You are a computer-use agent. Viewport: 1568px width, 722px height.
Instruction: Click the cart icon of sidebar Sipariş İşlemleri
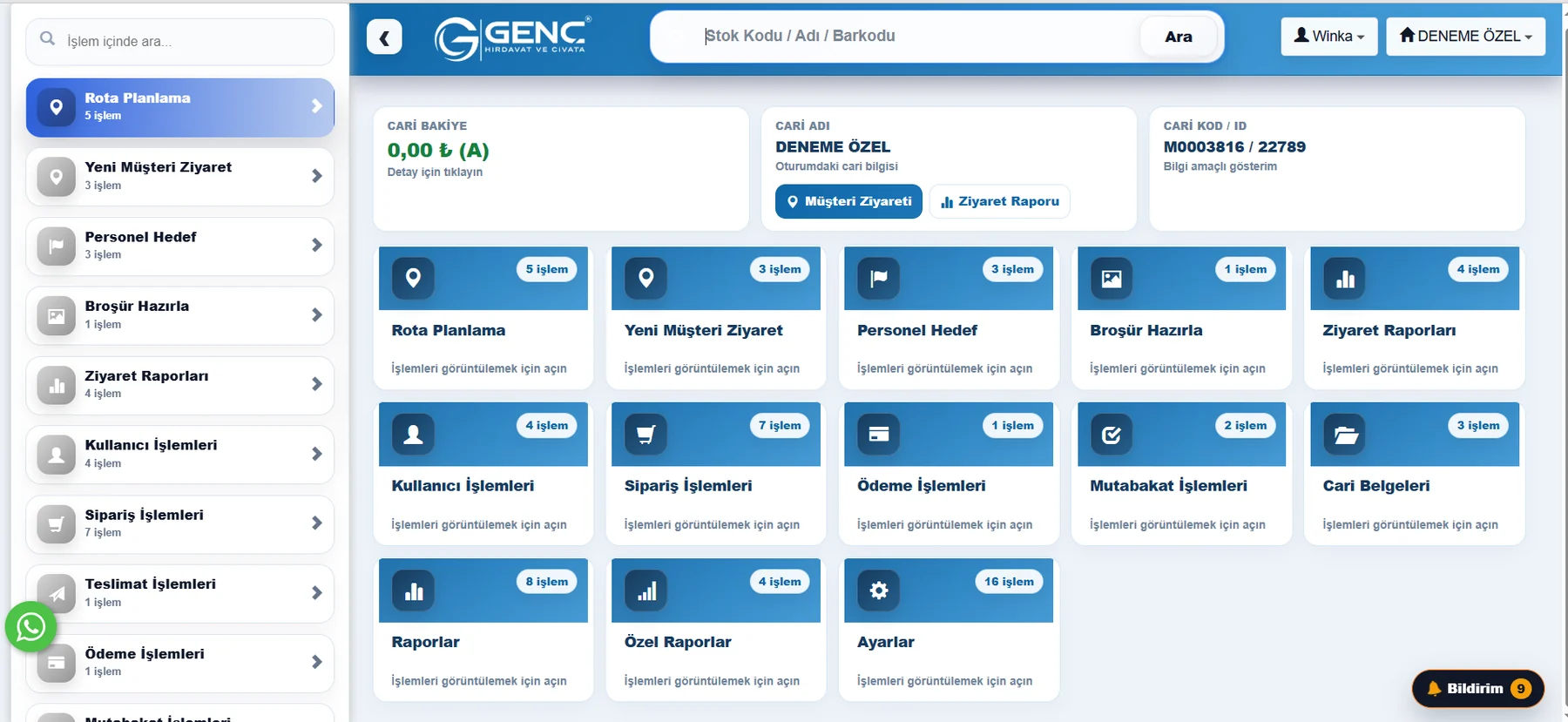56,524
